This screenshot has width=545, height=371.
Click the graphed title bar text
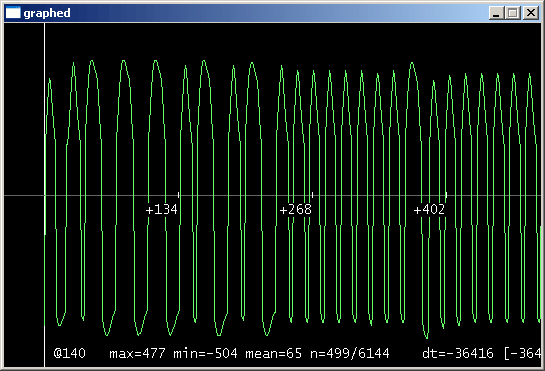tap(47, 13)
